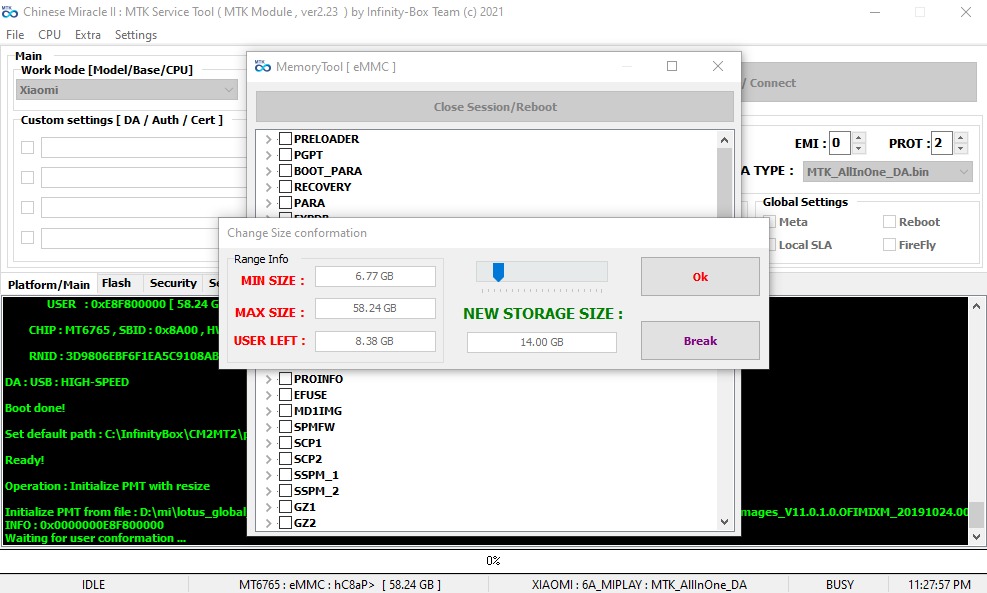Expand the RECOVERY tree node
The image size is (987, 593).
(268, 187)
